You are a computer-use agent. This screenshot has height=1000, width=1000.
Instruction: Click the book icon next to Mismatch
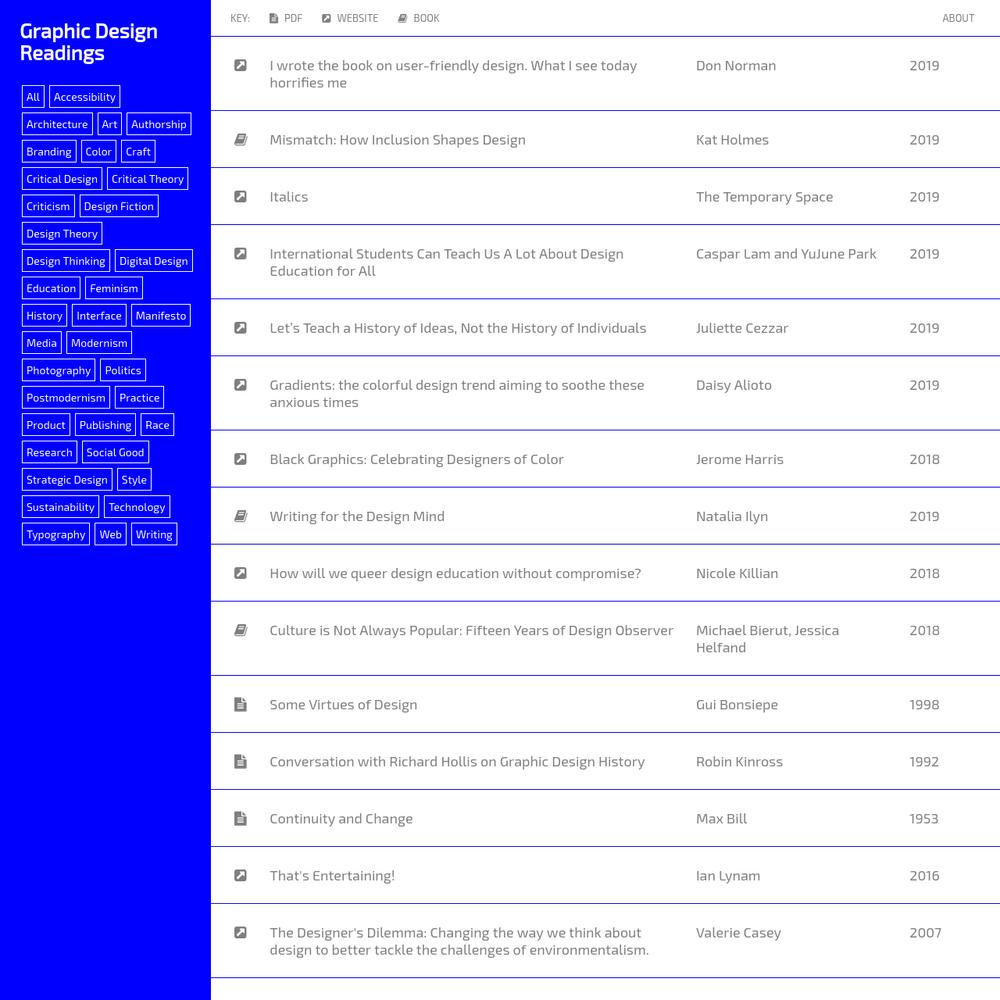click(x=240, y=140)
